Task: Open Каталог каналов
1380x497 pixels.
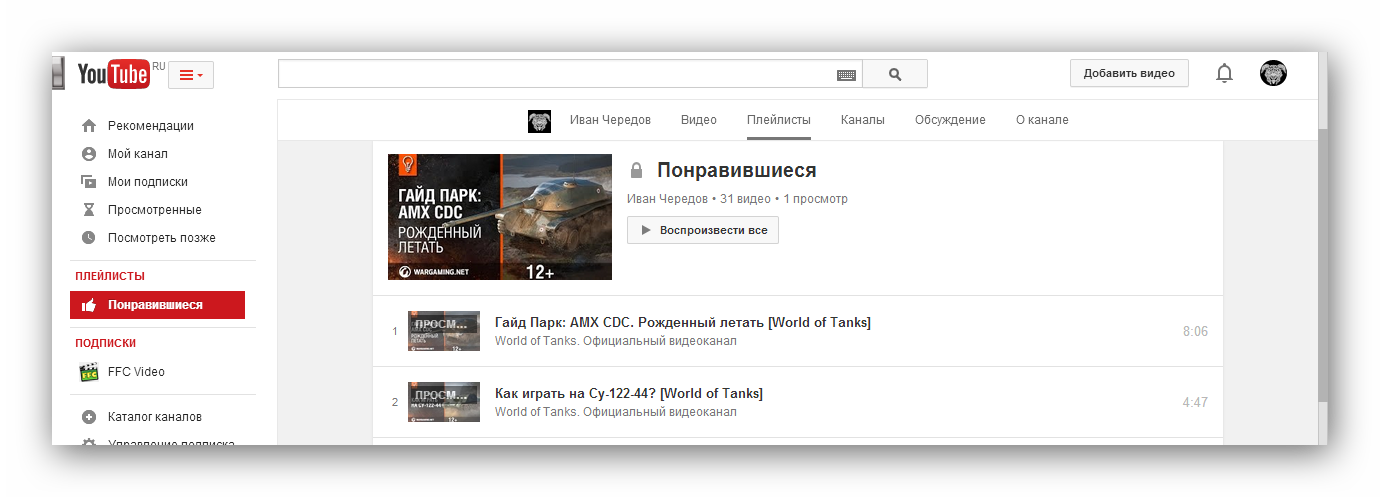Action: point(155,417)
